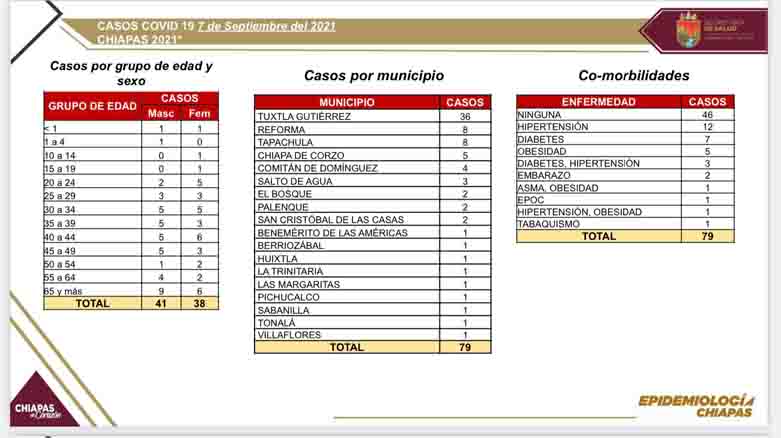
Task: Select the 'TABAQUISMO' disease row
Action: click(x=625, y=224)
